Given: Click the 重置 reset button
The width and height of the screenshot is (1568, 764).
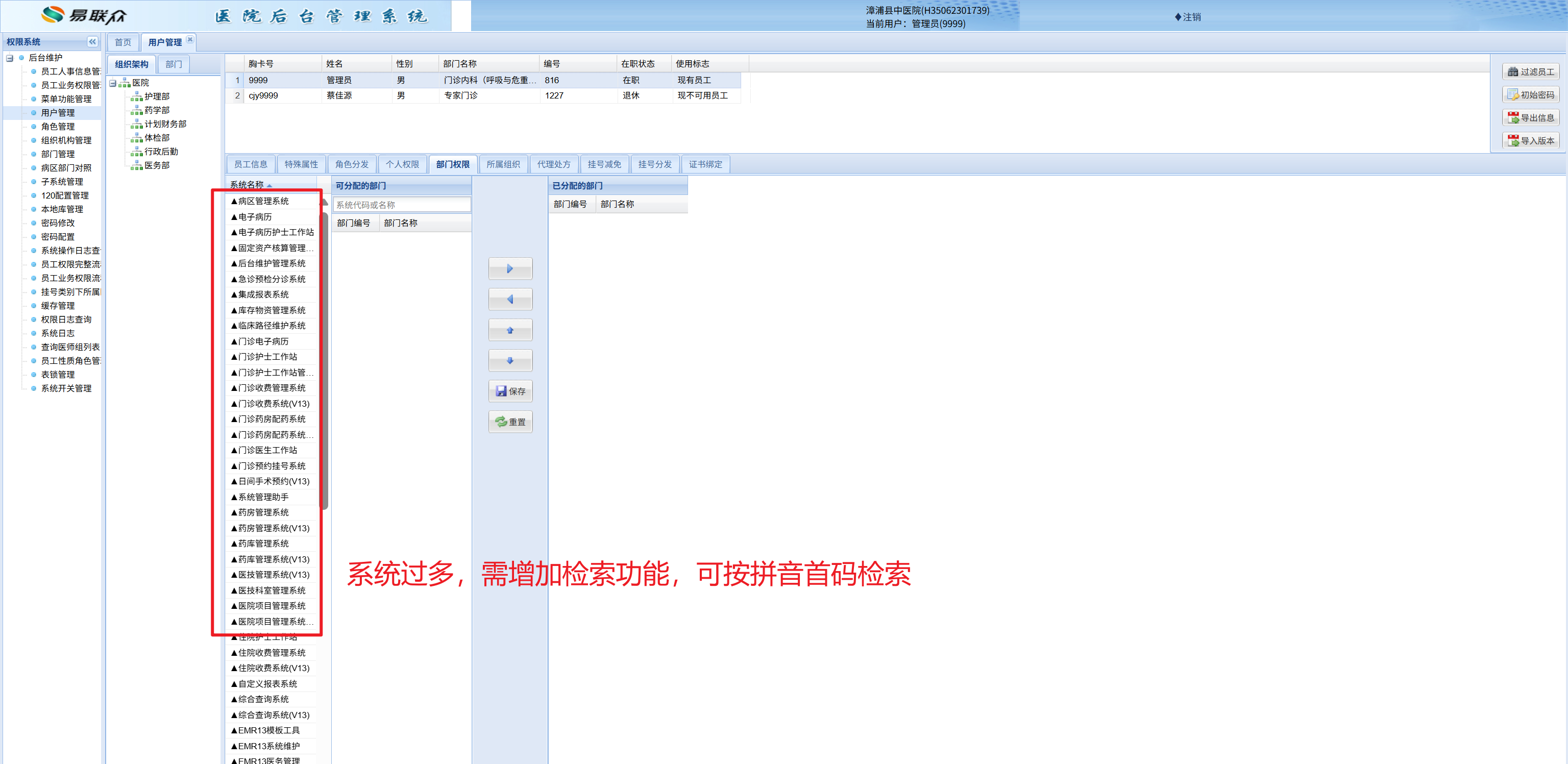Looking at the screenshot, I should coord(510,422).
